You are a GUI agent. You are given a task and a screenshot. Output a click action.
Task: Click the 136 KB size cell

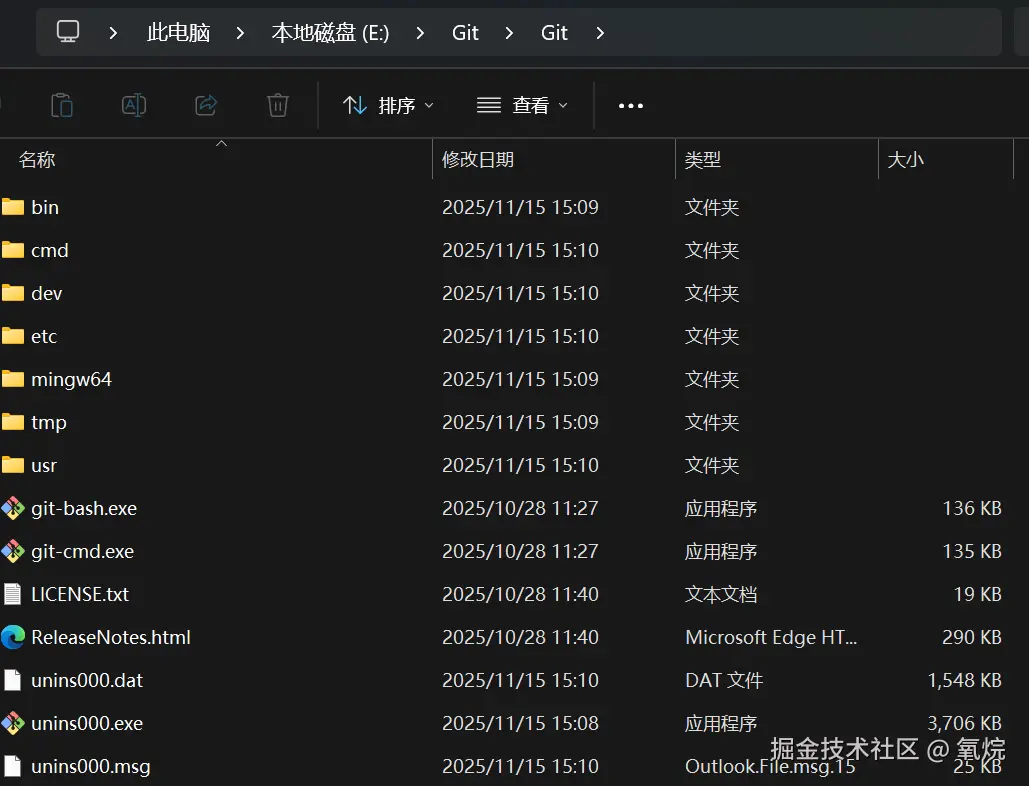972,508
